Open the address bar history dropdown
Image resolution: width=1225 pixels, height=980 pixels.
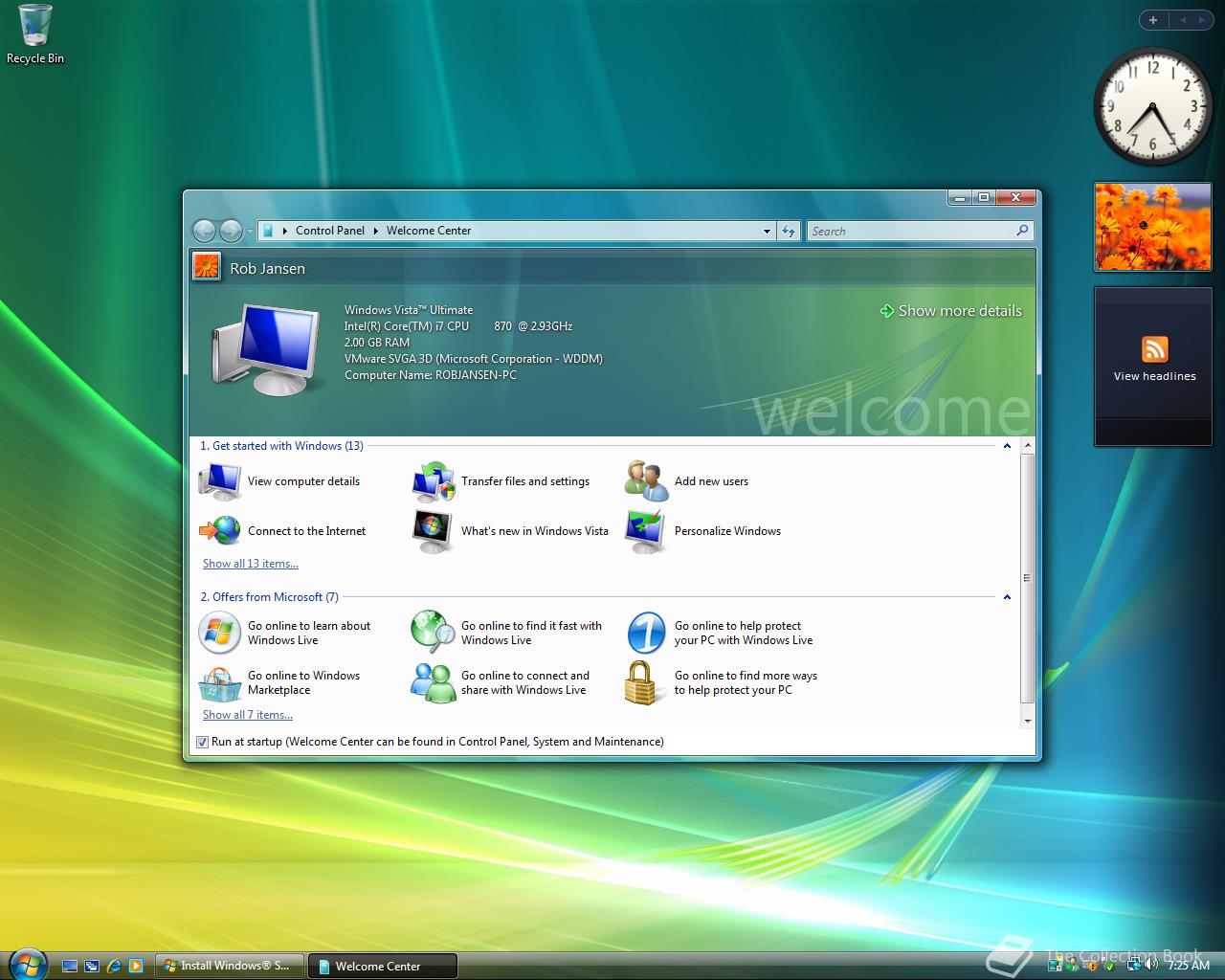point(767,231)
